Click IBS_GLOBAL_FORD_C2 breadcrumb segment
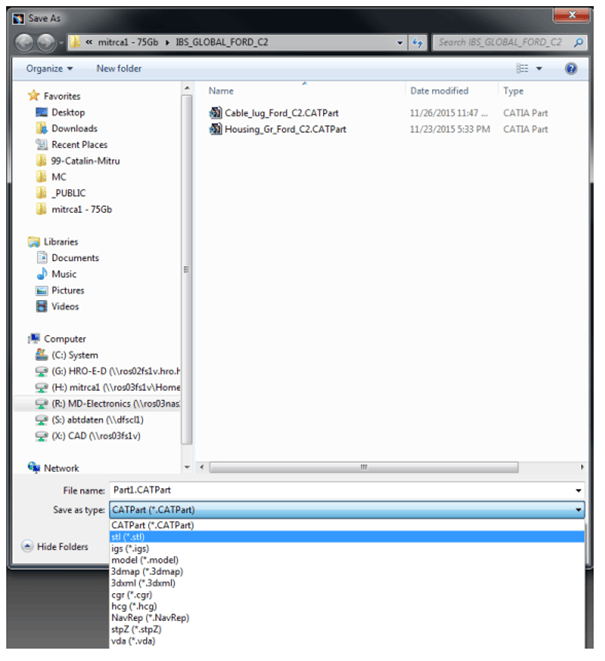Viewport: 605px width, 661px height. coord(222,42)
